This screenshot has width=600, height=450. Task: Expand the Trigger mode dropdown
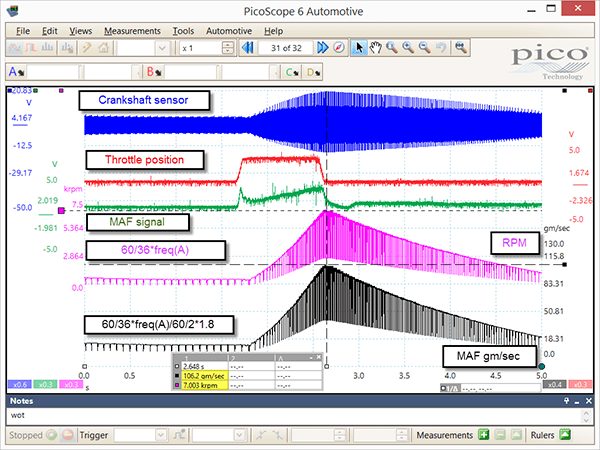coord(161,435)
